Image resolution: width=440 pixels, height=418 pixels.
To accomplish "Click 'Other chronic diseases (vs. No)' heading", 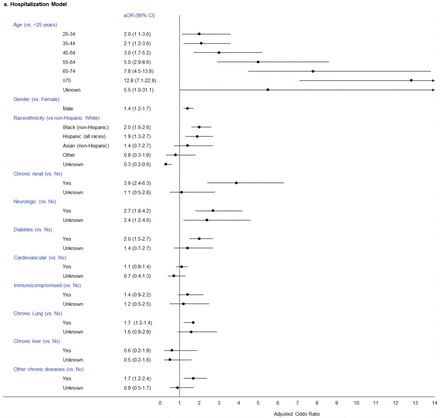I will tap(48, 369).
